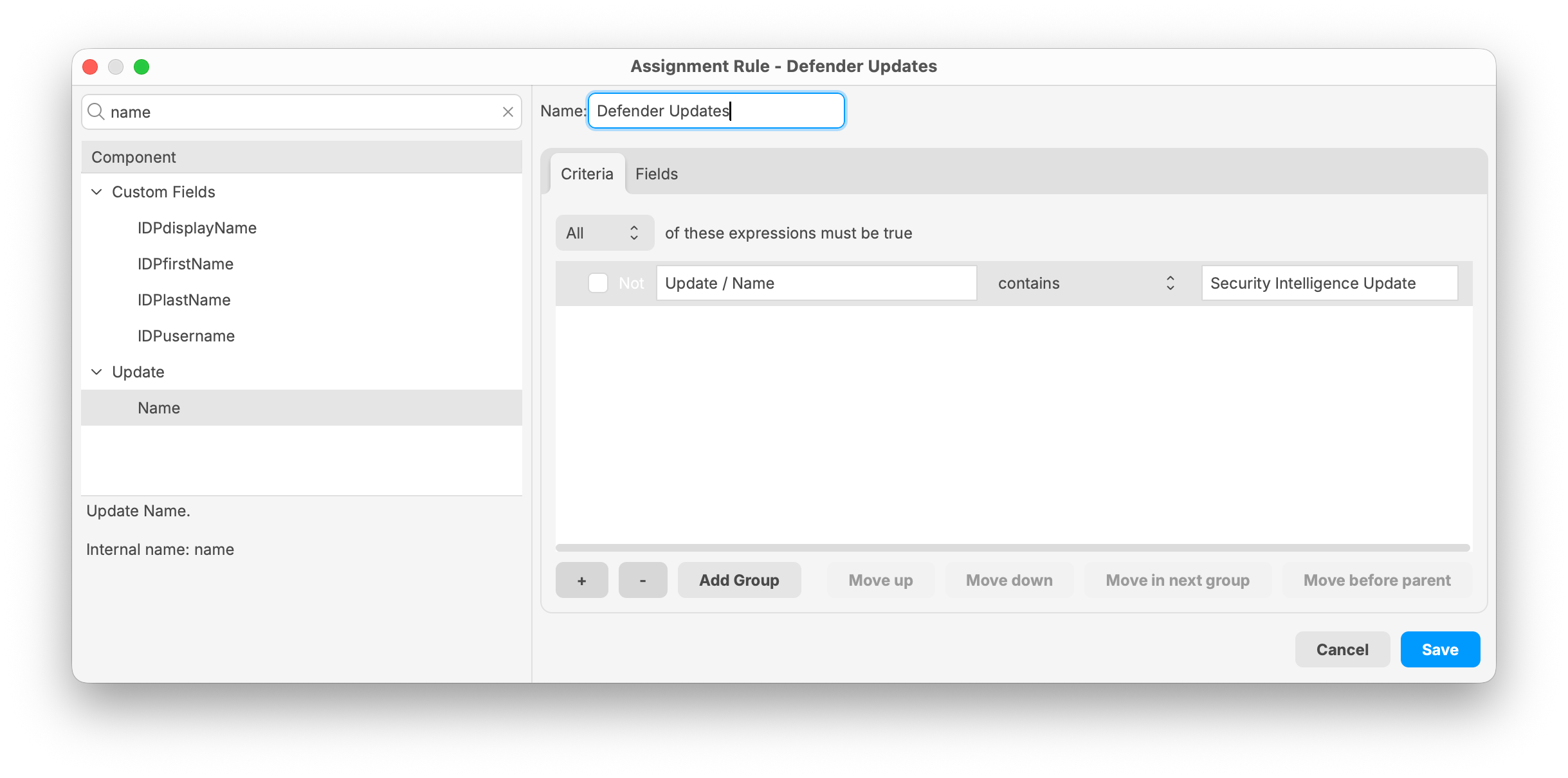
Task: Click the rule Name input field
Action: [x=716, y=111]
